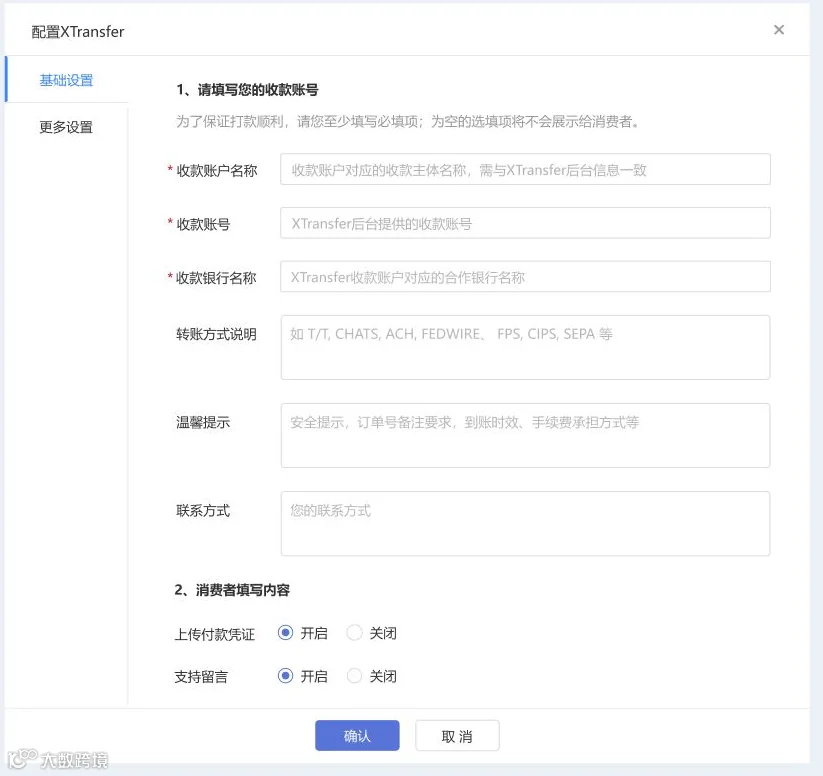Confirm settings with the 确认 button
The height and width of the screenshot is (776, 823).
point(357,736)
